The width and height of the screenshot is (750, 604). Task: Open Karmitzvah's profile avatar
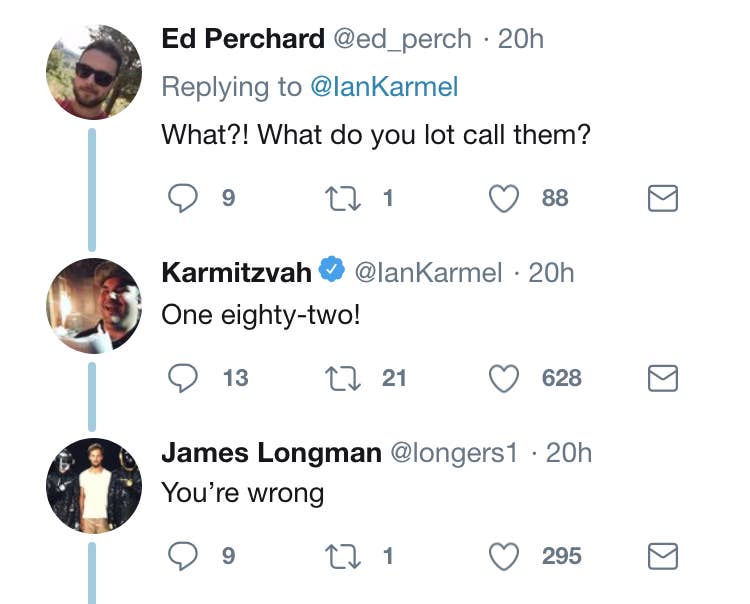(x=94, y=306)
